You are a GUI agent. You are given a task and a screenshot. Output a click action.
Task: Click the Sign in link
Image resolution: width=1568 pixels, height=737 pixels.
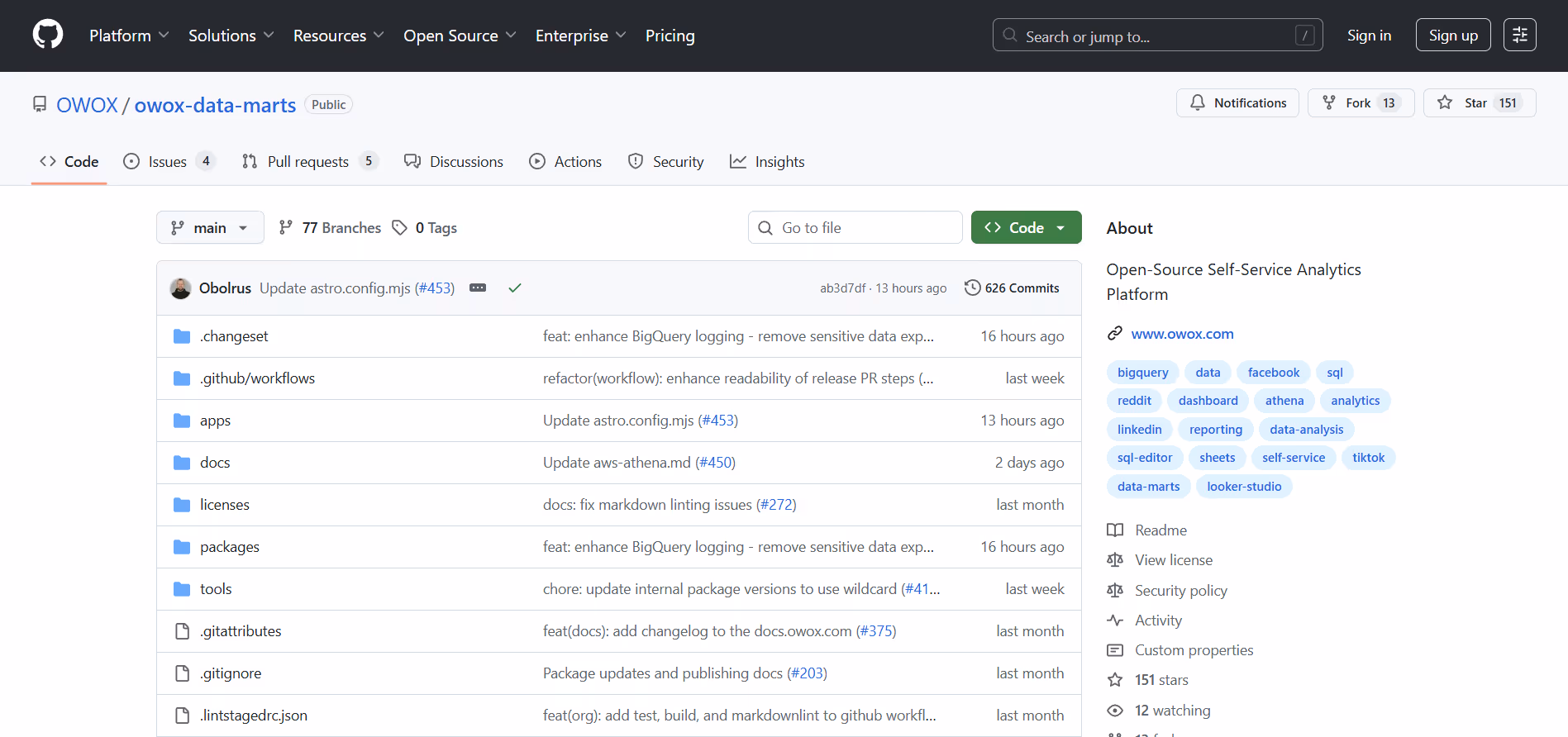point(1369,36)
